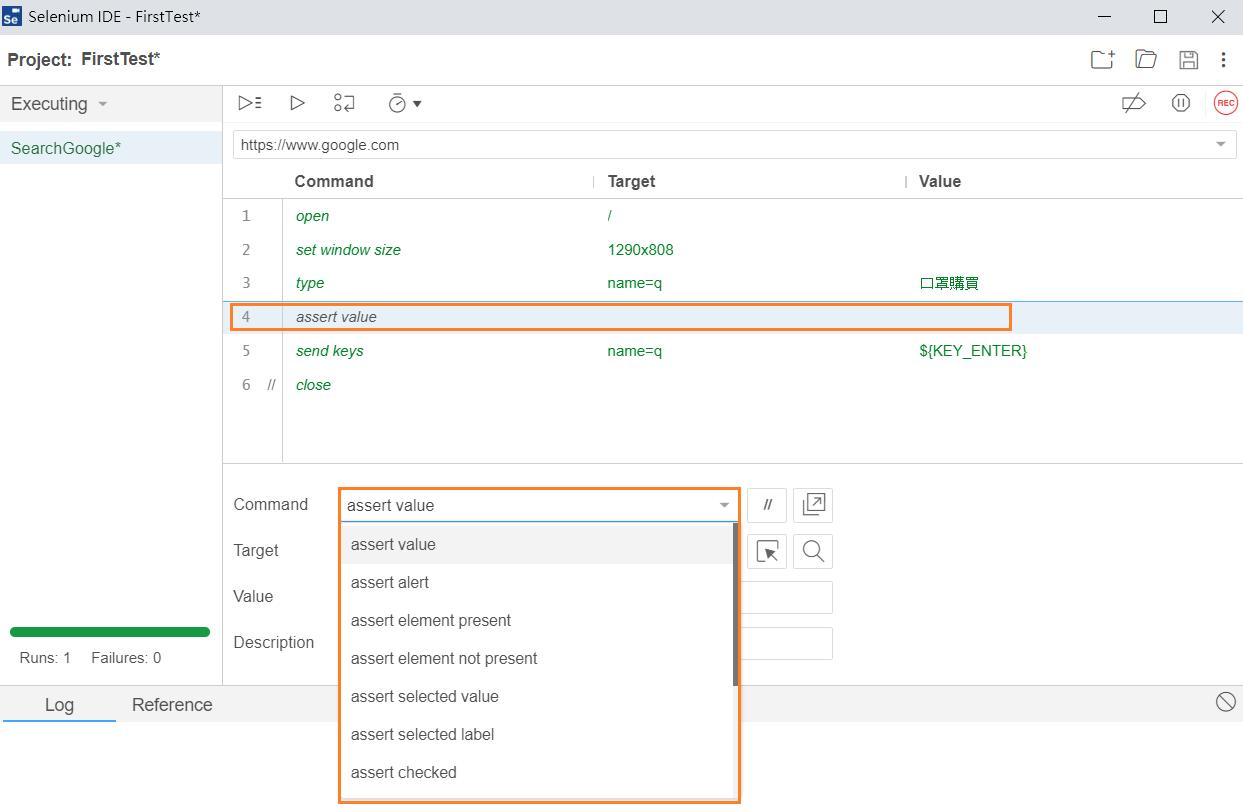Open the base URL dropdown

1220,145
